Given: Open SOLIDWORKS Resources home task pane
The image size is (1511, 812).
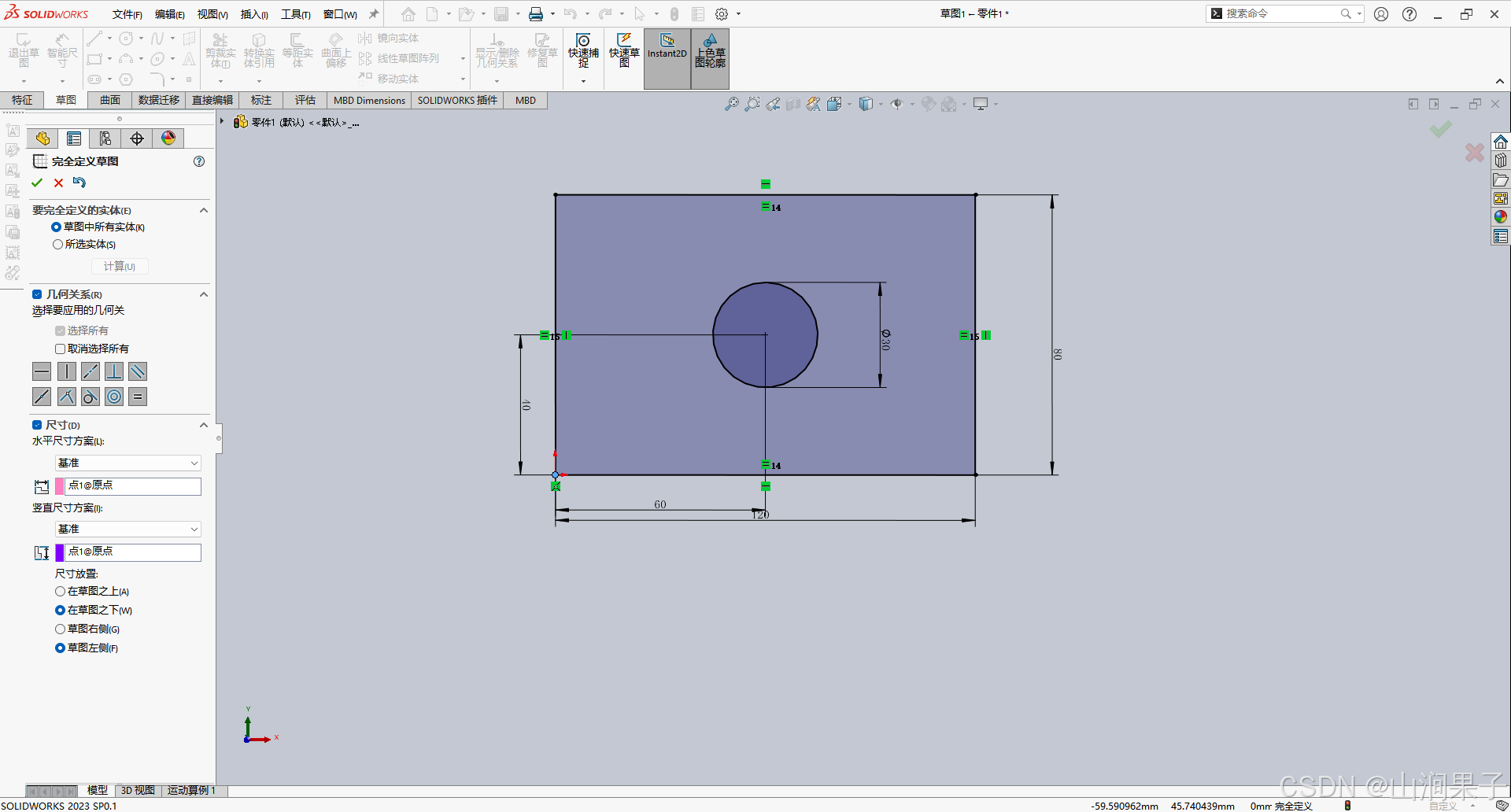Looking at the screenshot, I should (x=1501, y=142).
